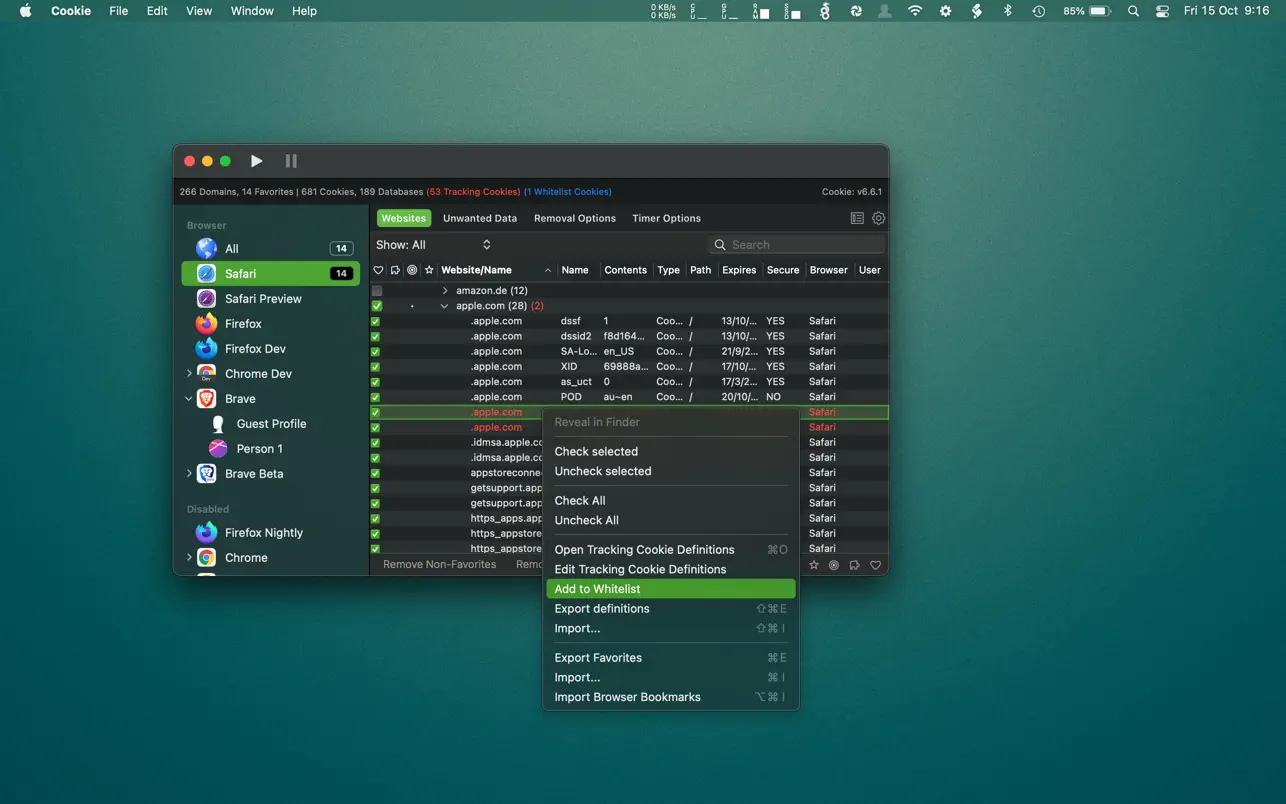Select the Firefox browser icon in the sidebar
Viewport: 1286px width, 804px height.
point(207,324)
